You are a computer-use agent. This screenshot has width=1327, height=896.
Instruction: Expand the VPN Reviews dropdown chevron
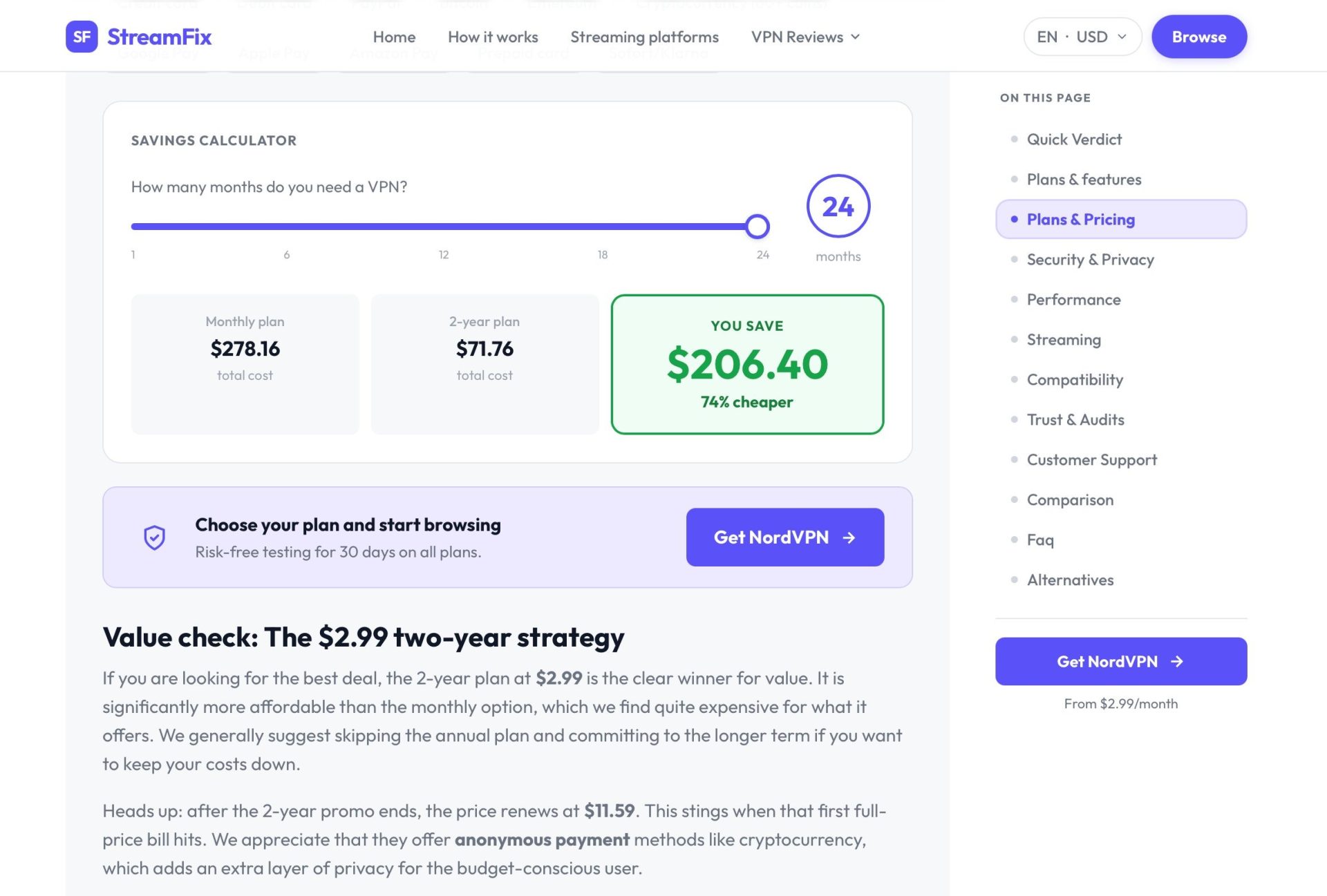pyautogui.click(x=856, y=37)
